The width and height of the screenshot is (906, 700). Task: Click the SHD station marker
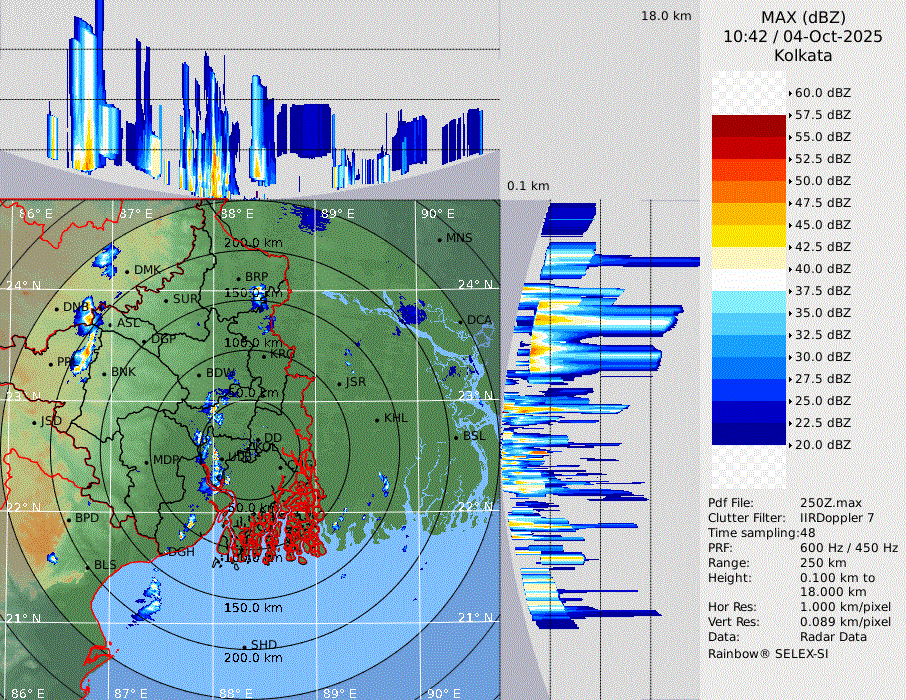244,646
